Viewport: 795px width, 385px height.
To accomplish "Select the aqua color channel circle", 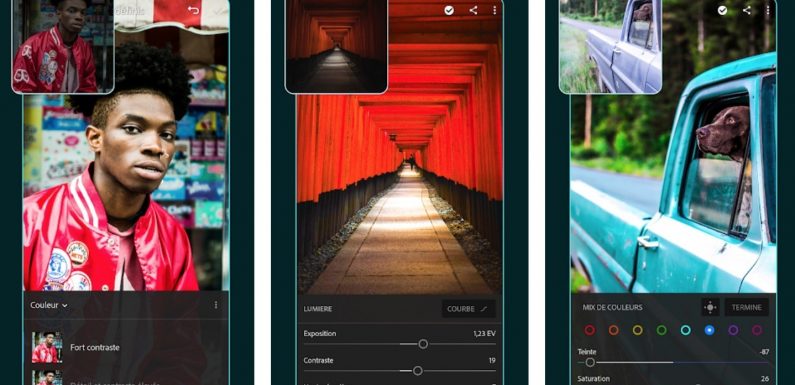I will tap(685, 330).
